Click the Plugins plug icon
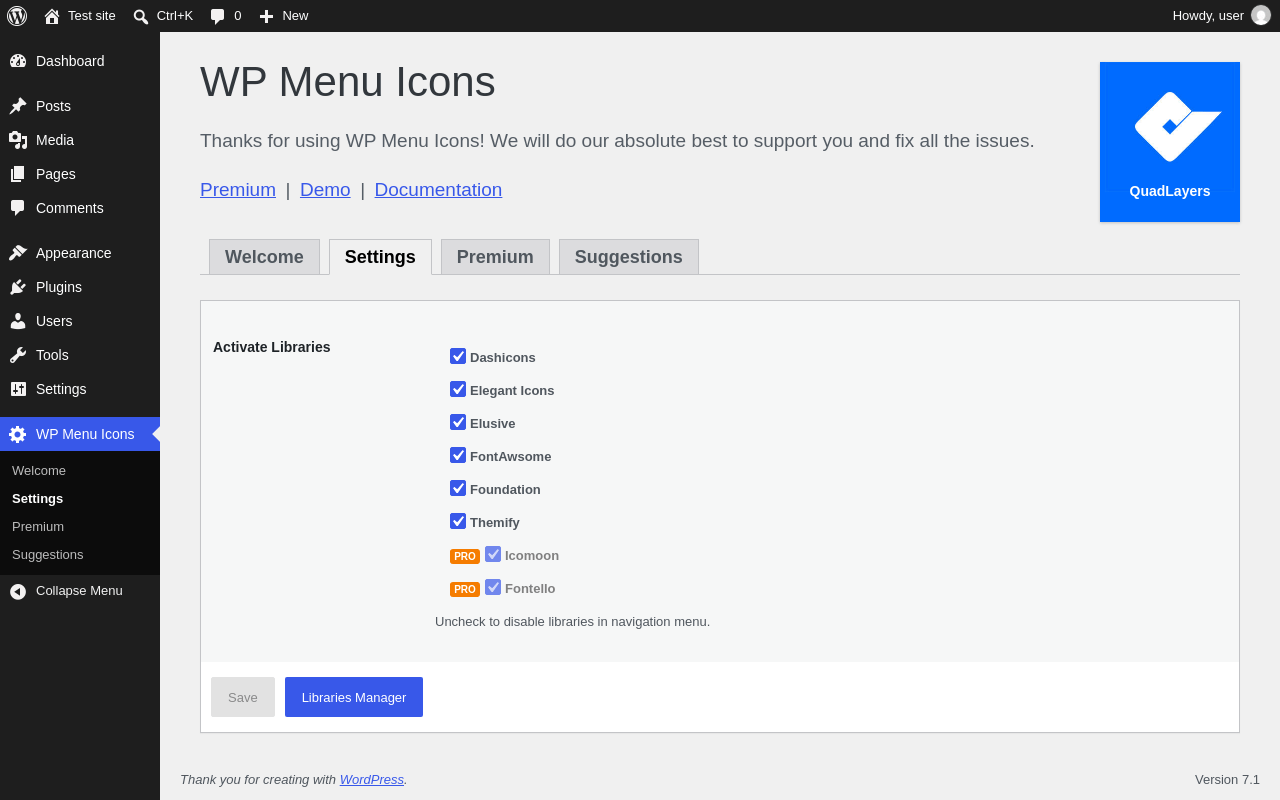The width and height of the screenshot is (1280, 800). coord(18,287)
